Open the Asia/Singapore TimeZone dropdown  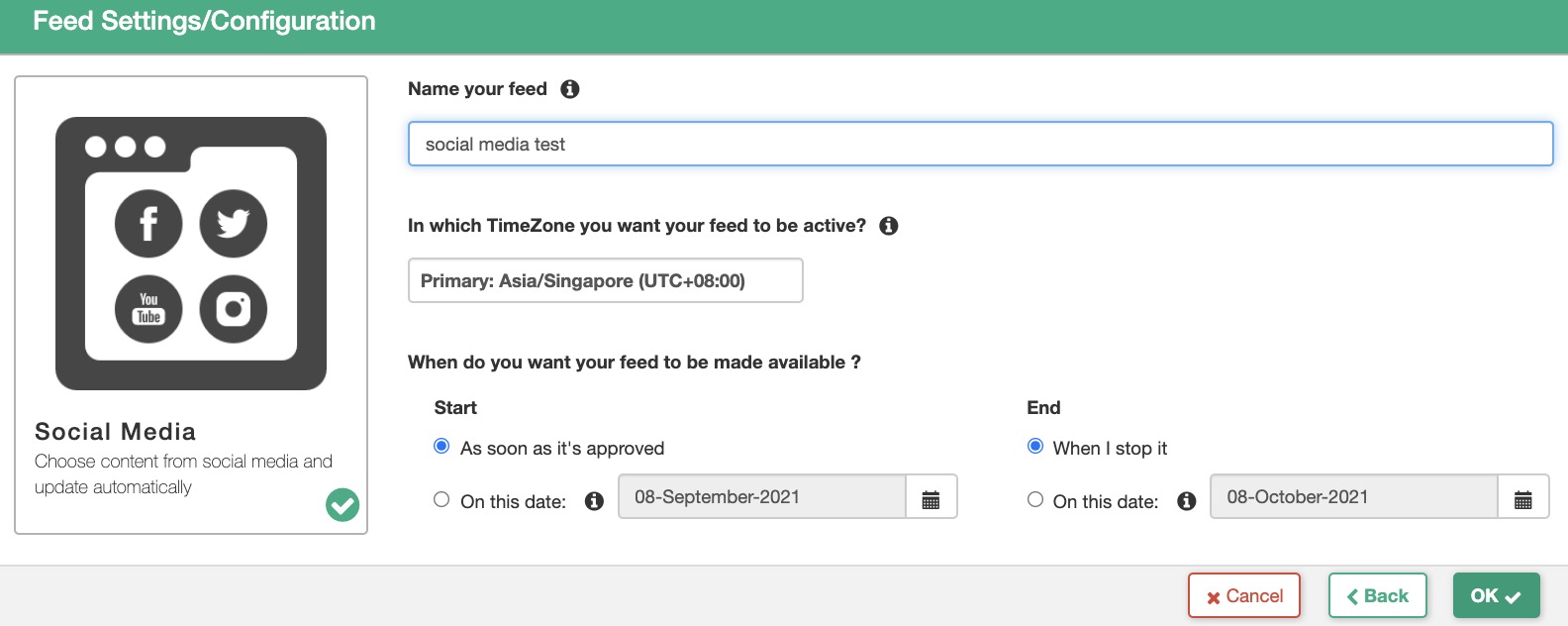pos(605,280)
